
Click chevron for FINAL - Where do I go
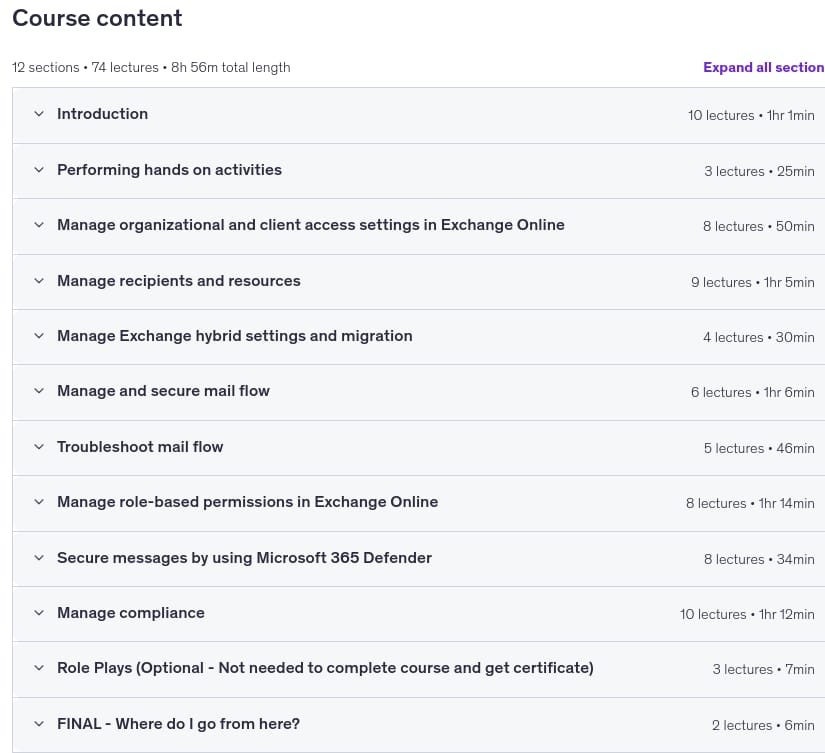[x=39, y=724]
